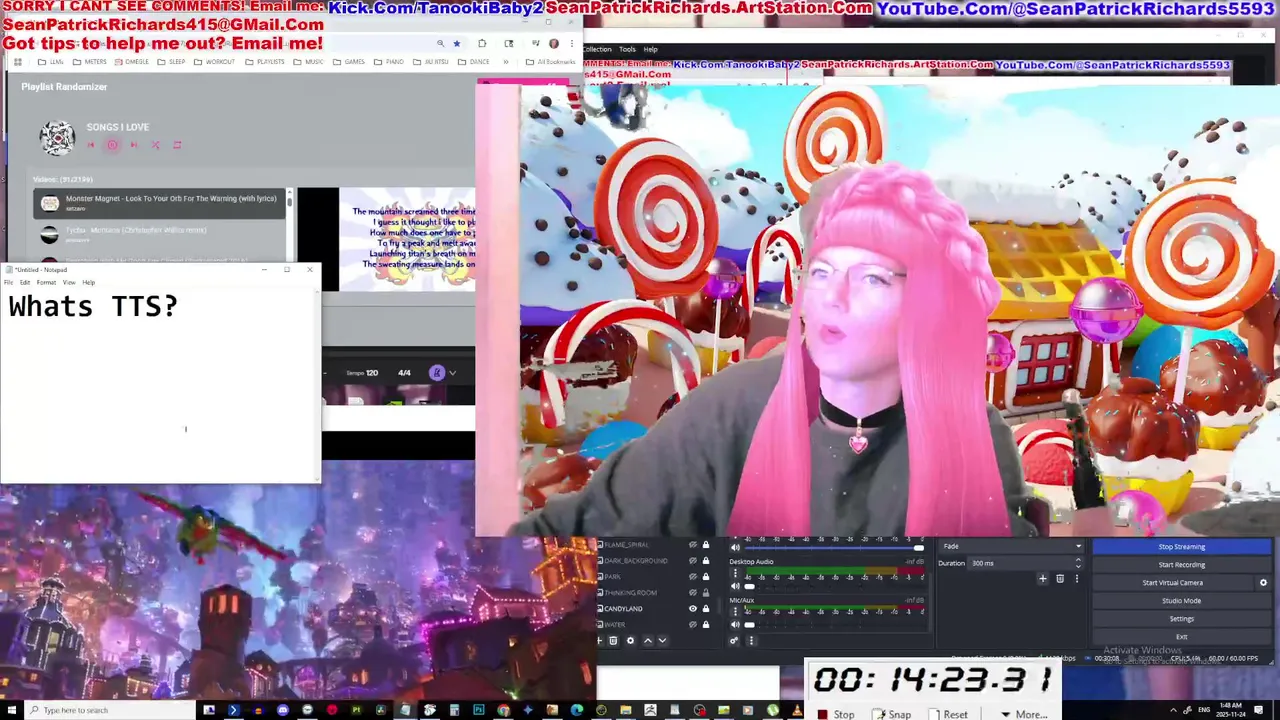Toggle repeat in Playlist Randomizer
This screenshot has height=720, width=1280.
click(x=177, y=145)
